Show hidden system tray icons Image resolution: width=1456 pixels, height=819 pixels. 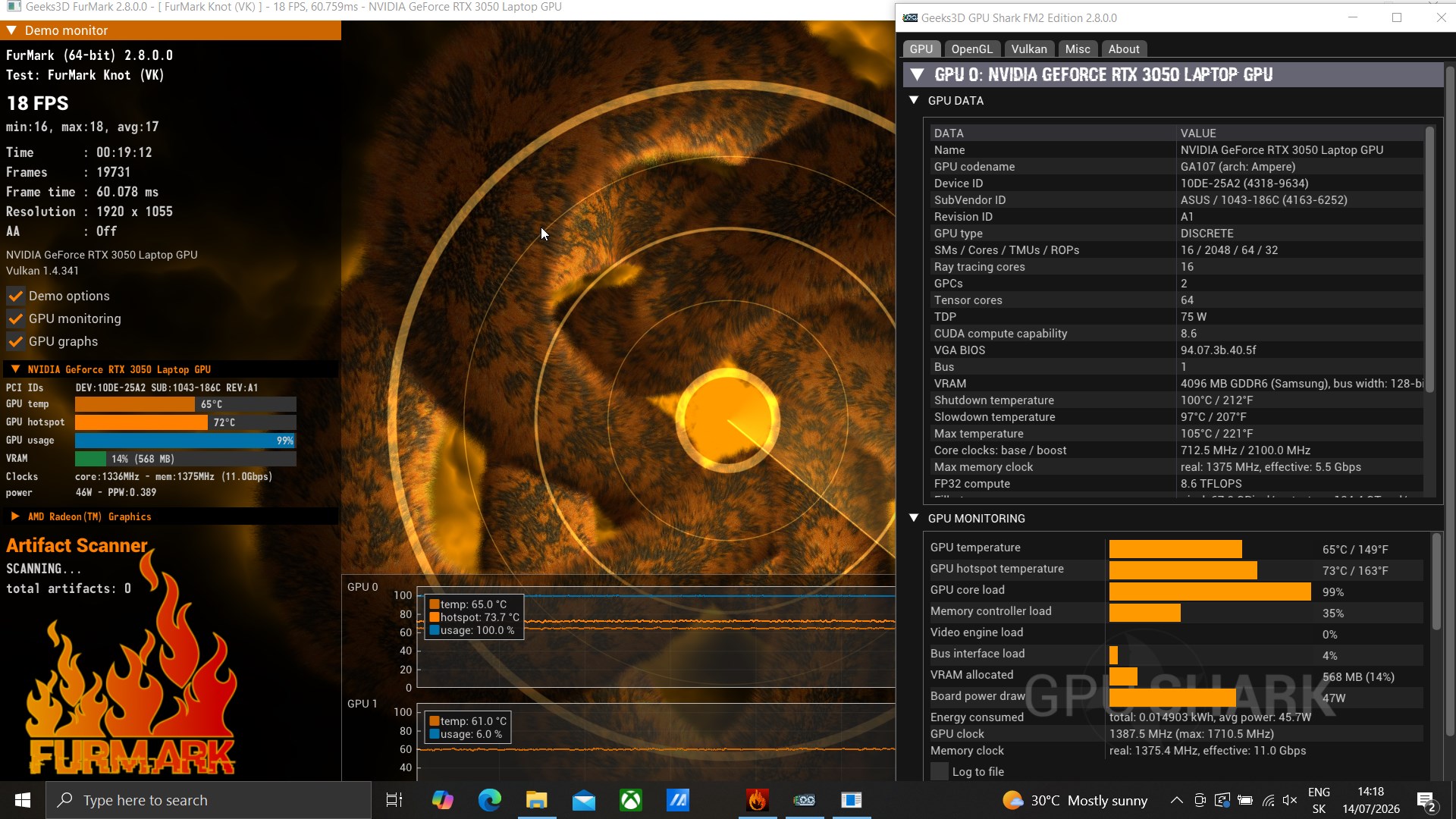(1176, 800)
